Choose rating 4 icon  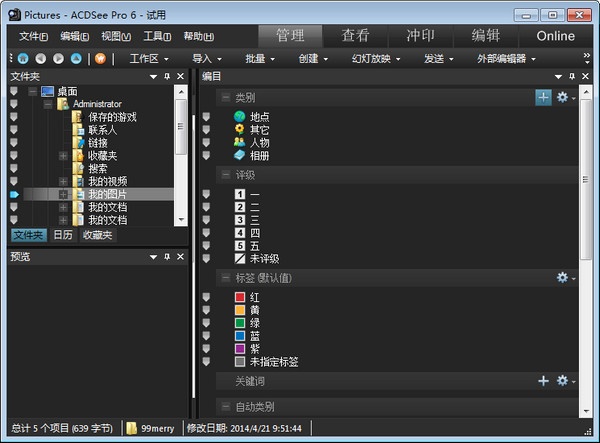(240, 233)
